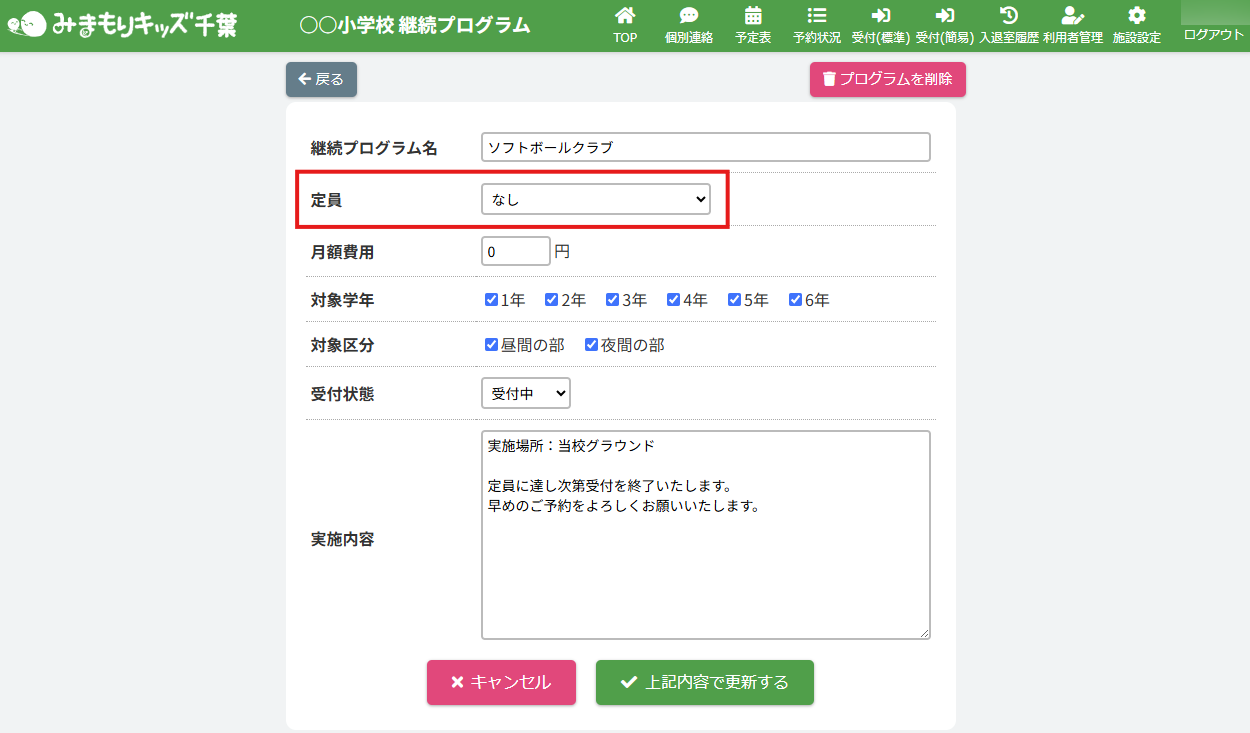Viewport: 1250px width, 733px height.
Task: Open 利用者管理 user edit icon
Action: pos(1072,16)
